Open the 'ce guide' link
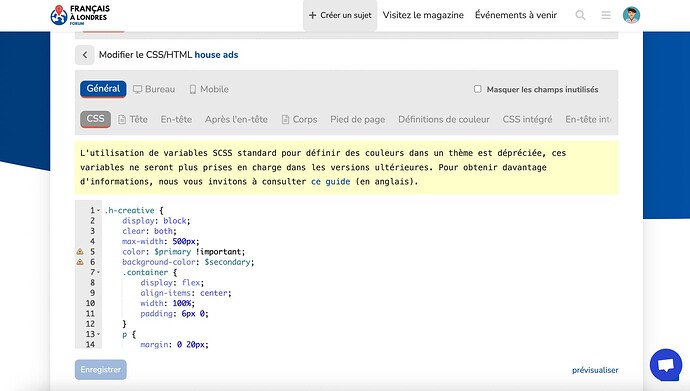 pyautogui.click(x=330, y=182)
